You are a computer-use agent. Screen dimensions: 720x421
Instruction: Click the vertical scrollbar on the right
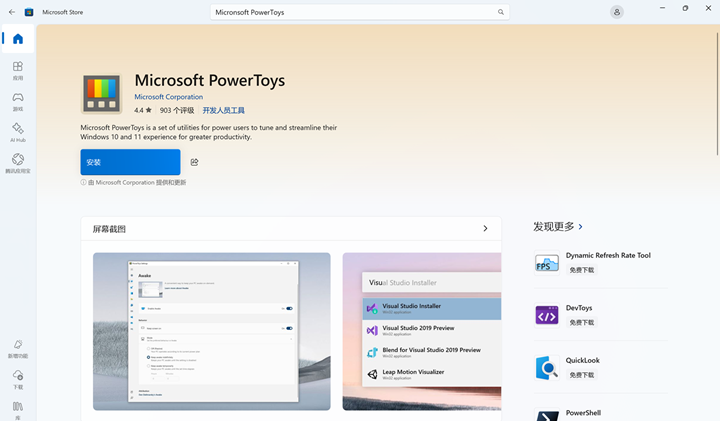(717, 94)
